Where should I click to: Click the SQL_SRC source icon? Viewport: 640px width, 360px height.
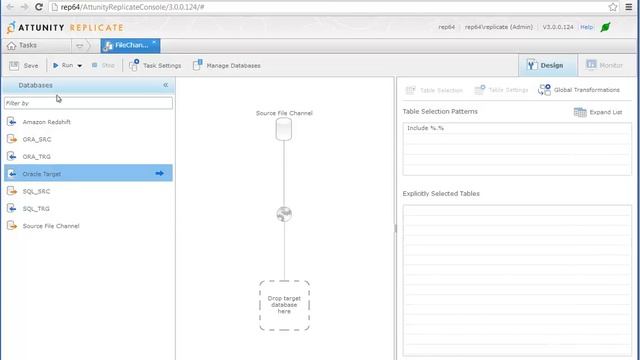[x=12, y=191]
